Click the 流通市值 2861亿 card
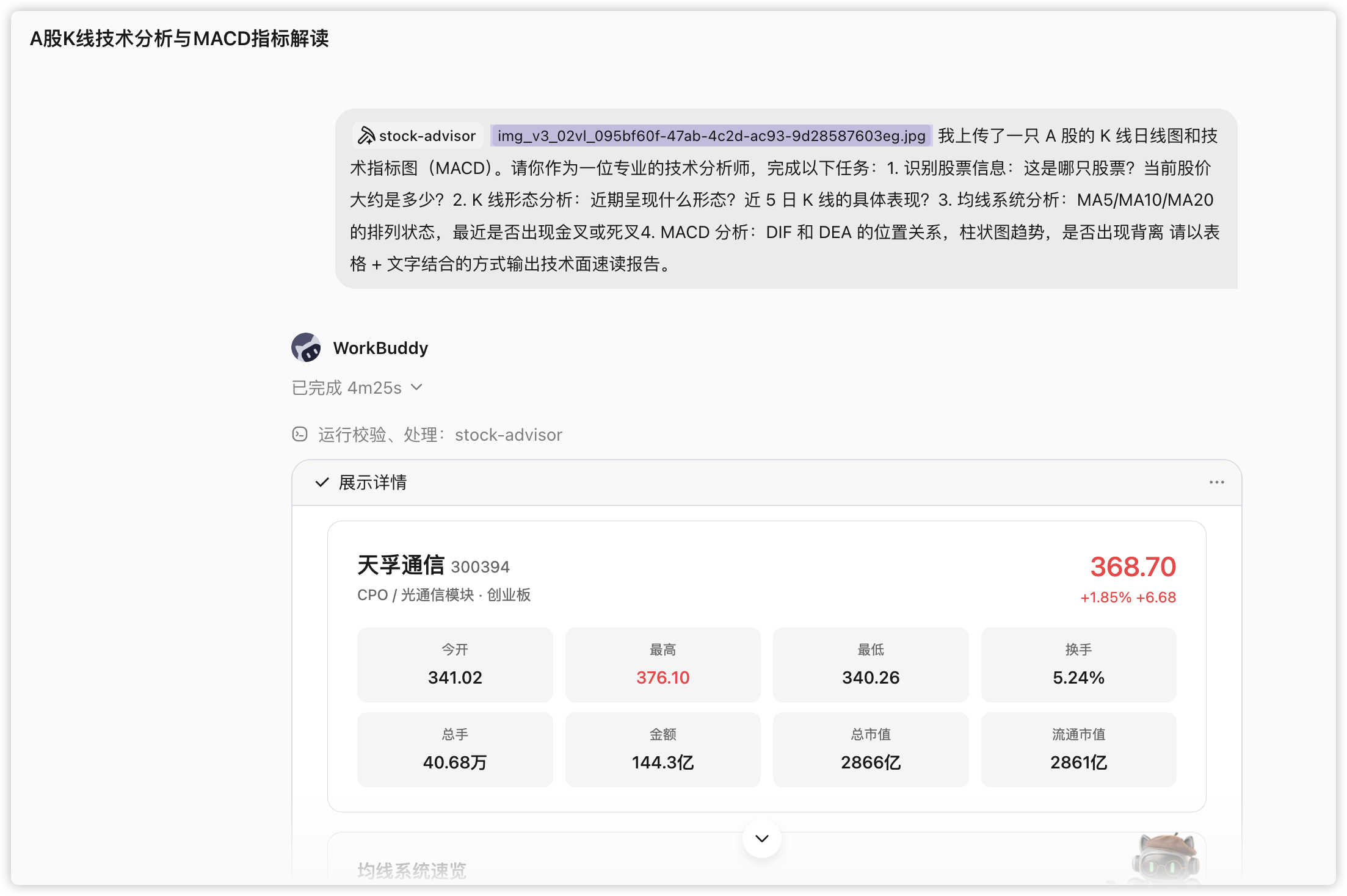The image size is (1347, 896). click(x=1078, y=750)
